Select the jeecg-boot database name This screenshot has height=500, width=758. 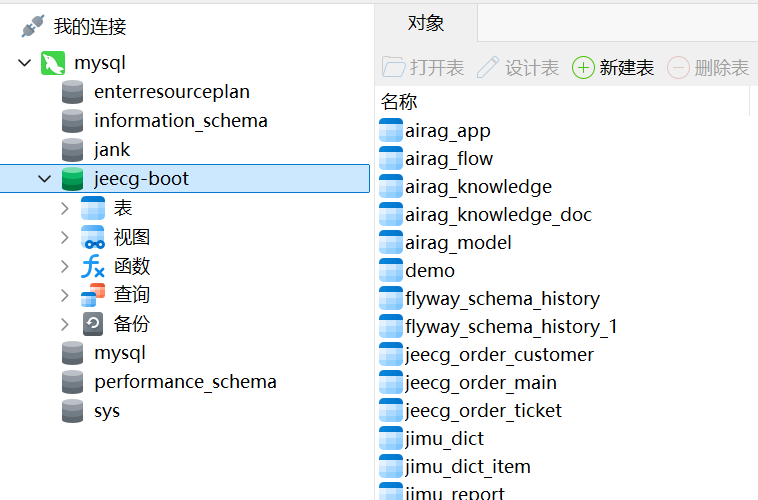pos(141,179)
